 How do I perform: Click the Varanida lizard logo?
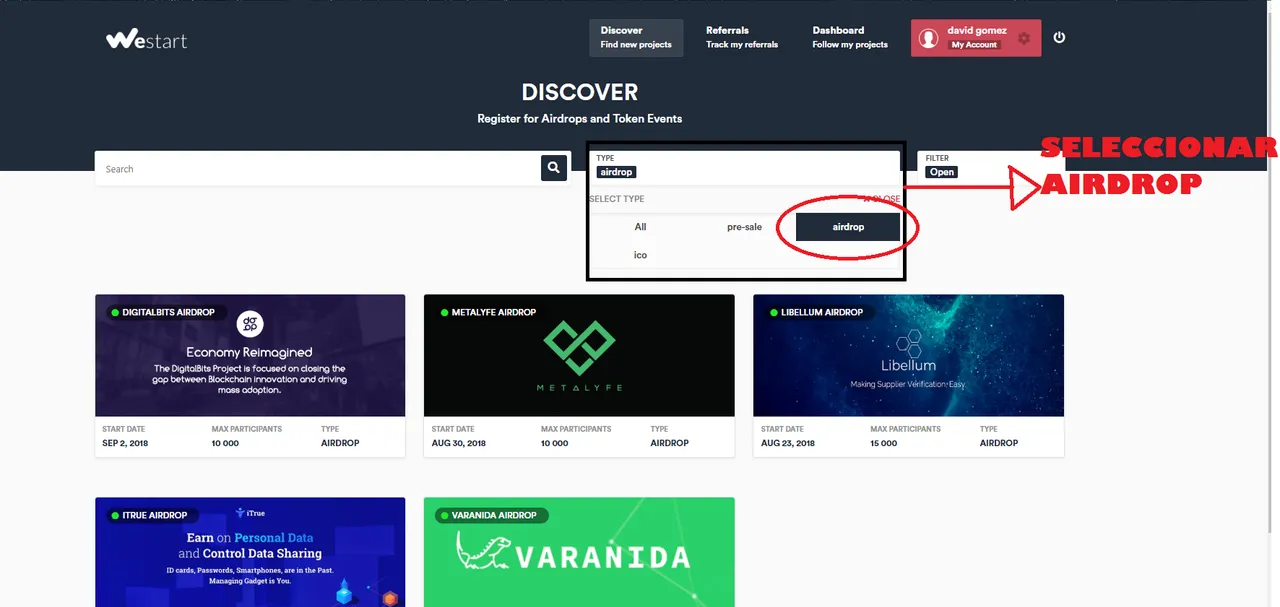[x=484, y=552]
